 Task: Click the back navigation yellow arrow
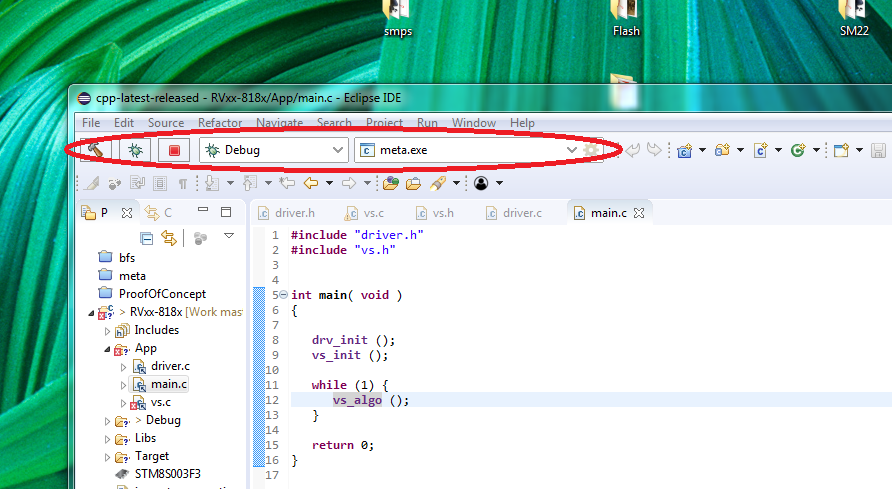[x=311, y=183]
